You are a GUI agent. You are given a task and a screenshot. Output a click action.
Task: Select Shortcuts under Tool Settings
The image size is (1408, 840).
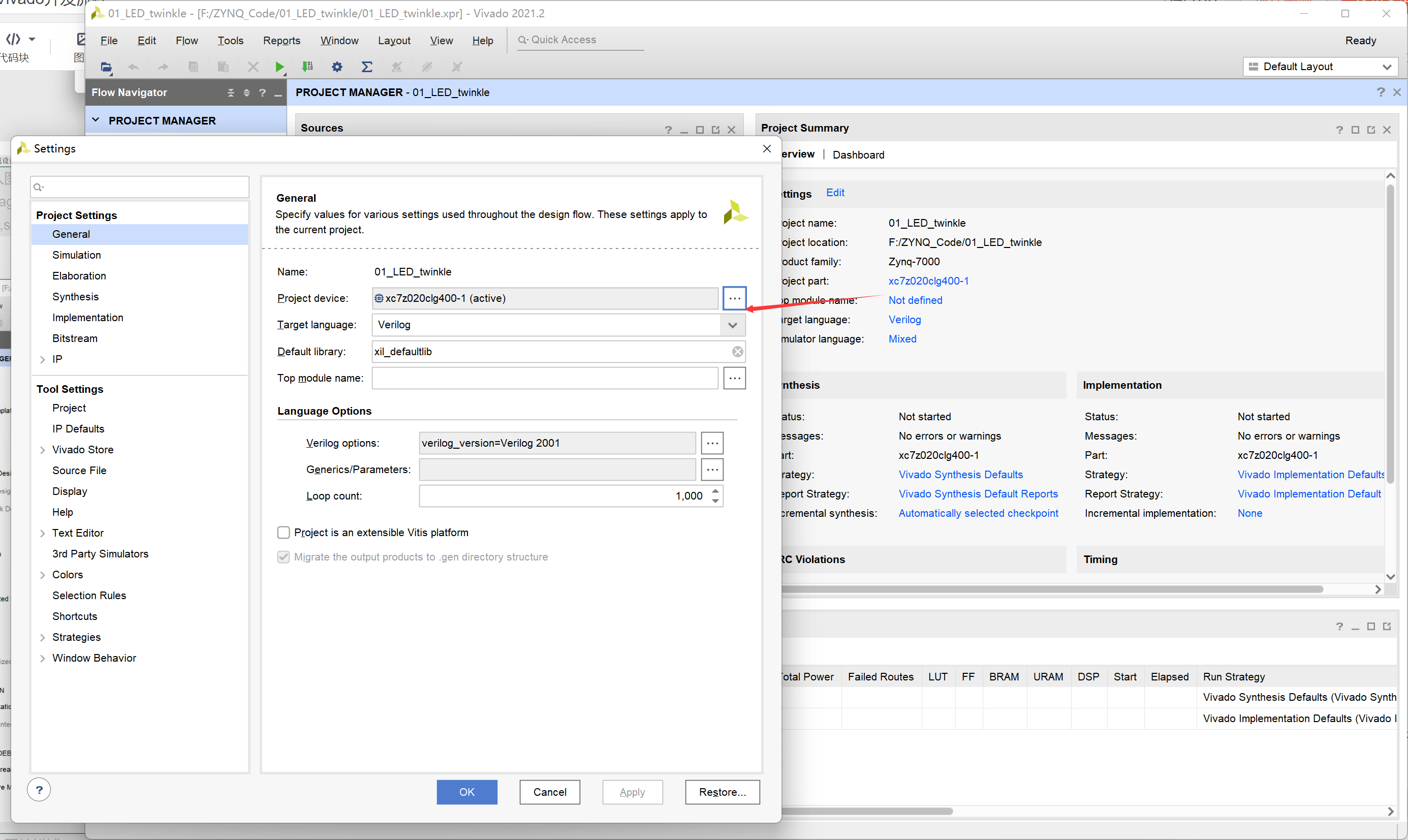(x=75, y=616)
